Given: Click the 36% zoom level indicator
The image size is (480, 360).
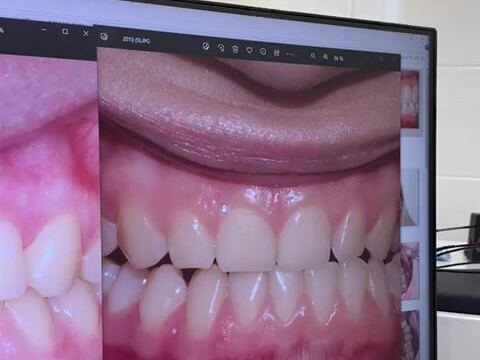Looking at the screenshot, I should [339, 58].
